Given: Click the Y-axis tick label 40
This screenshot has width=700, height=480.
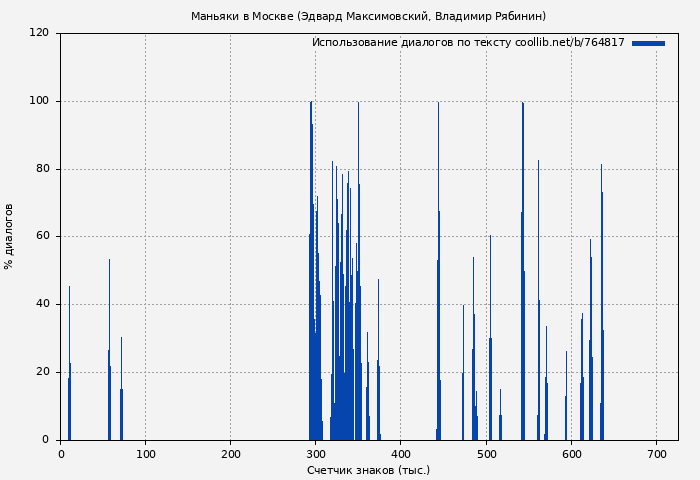Looking at the screenshot, I should pyautogui.click(x=42, y=304).
